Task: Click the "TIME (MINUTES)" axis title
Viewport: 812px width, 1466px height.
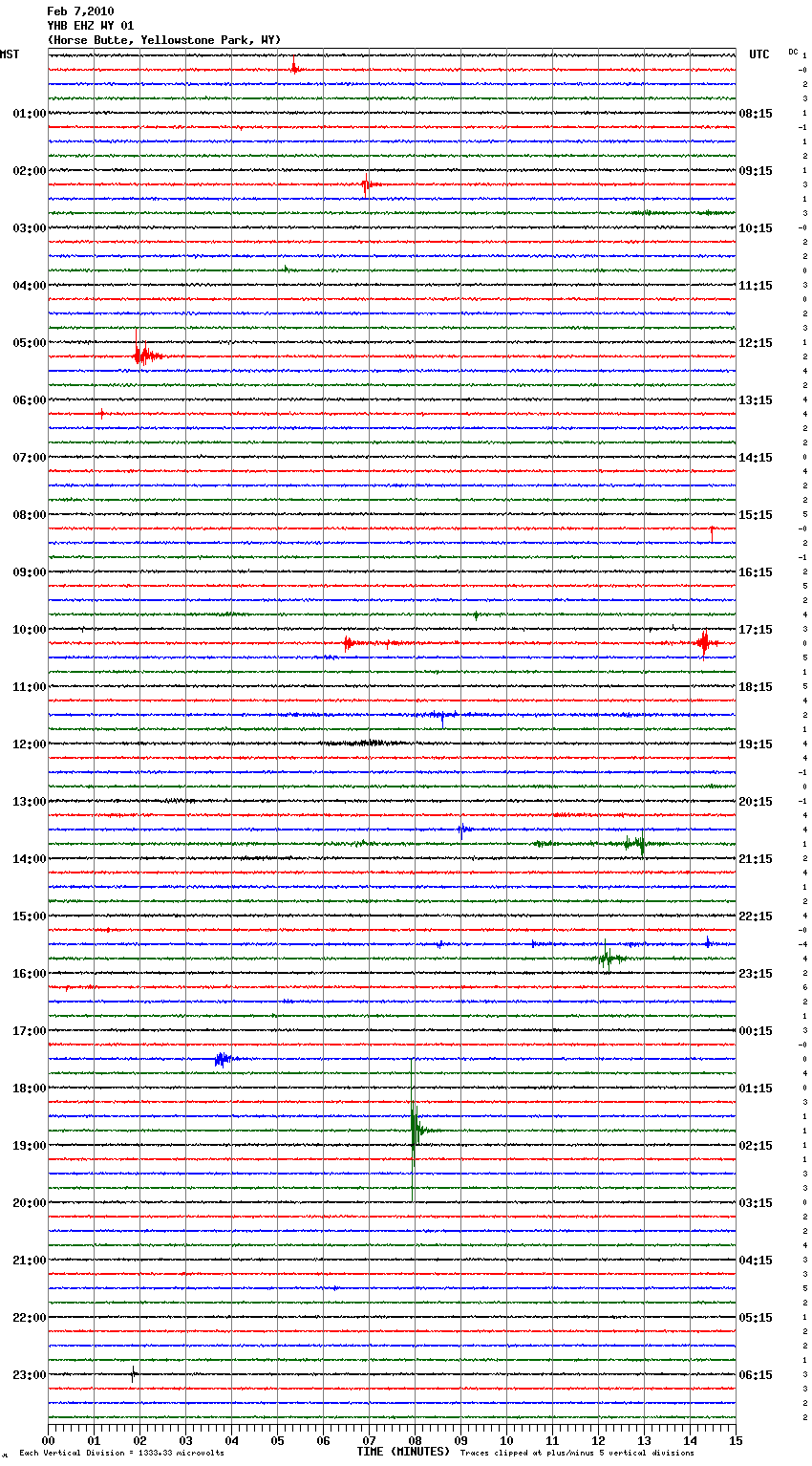Action: pos(403,1452)
